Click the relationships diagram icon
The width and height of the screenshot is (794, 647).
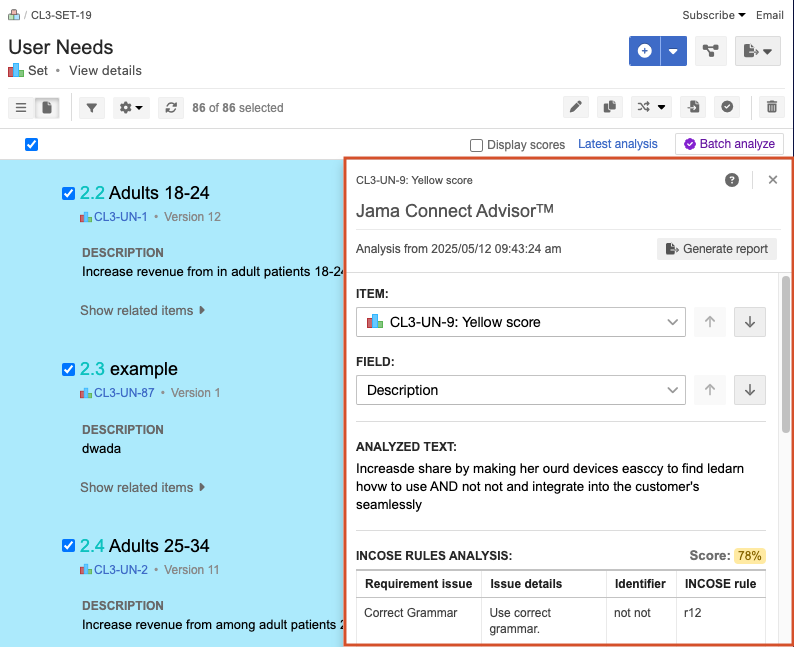711,51
